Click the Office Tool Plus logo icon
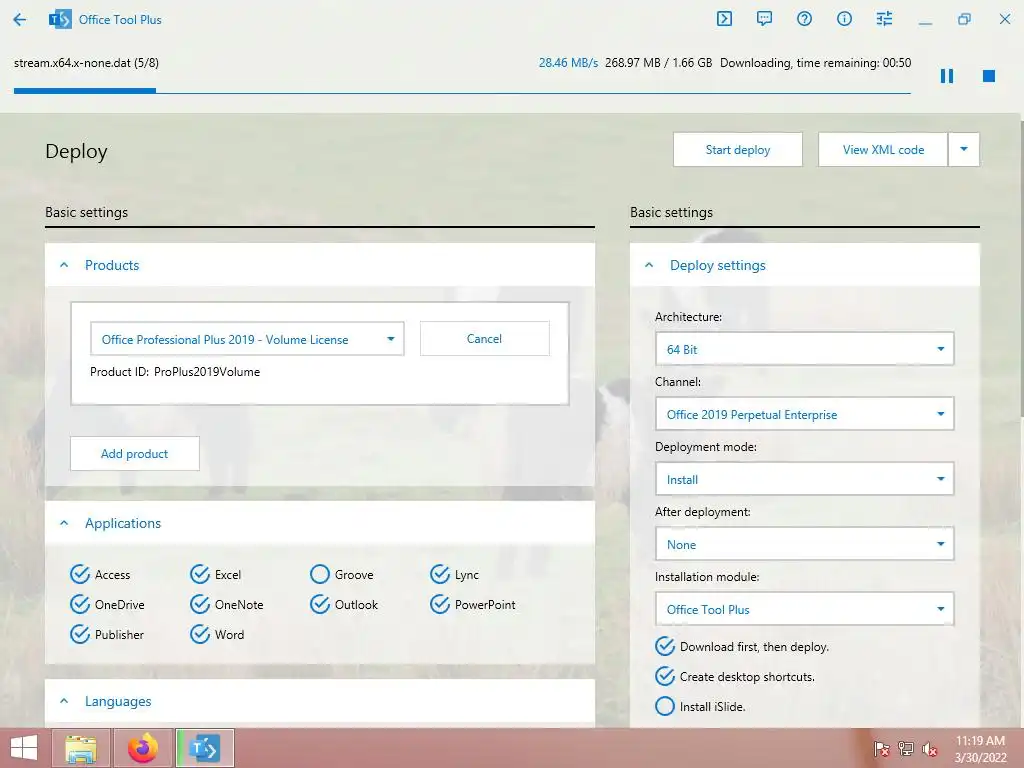The image size is (1024, 768). pyautogui.click(x=60, y=20)
